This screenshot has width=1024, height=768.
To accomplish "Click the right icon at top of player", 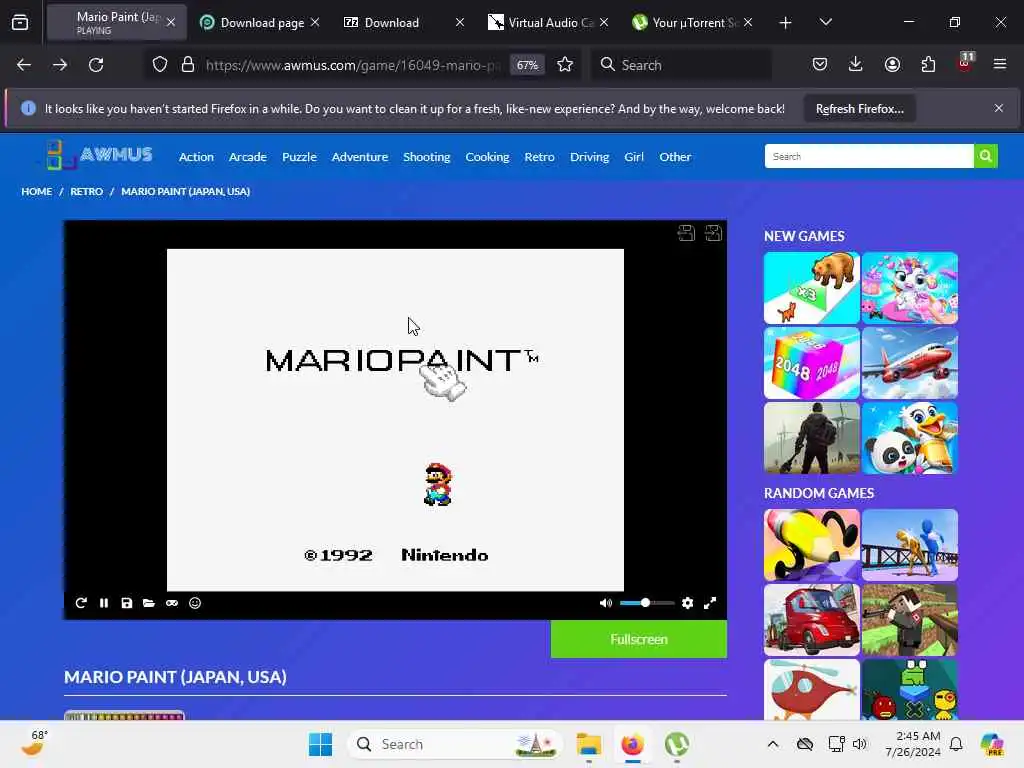I will 713,233.
